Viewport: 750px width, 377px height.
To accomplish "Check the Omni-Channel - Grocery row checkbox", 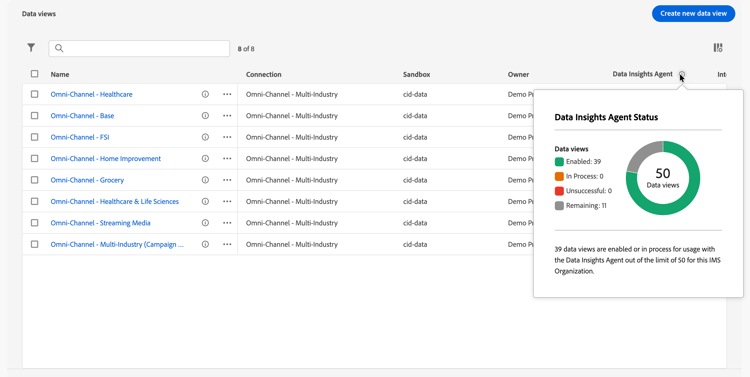I will 34,180.
